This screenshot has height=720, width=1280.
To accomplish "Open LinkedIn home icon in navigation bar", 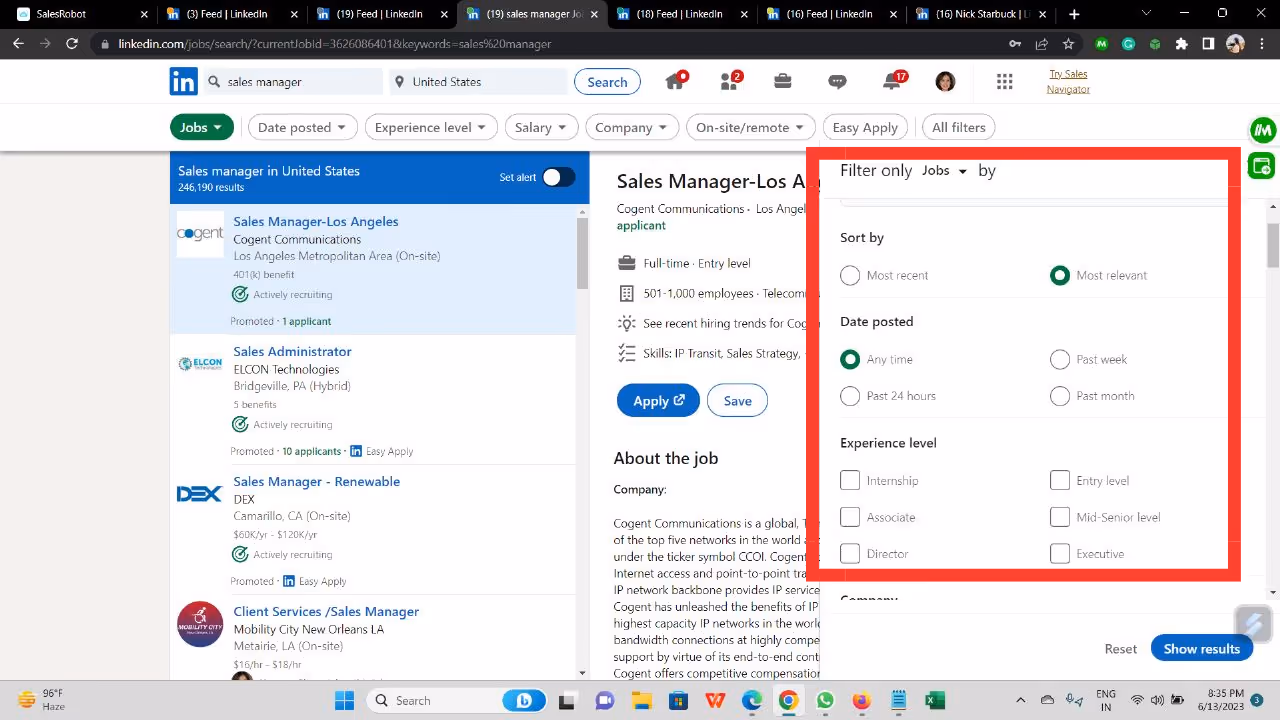I will pos(676,82).
